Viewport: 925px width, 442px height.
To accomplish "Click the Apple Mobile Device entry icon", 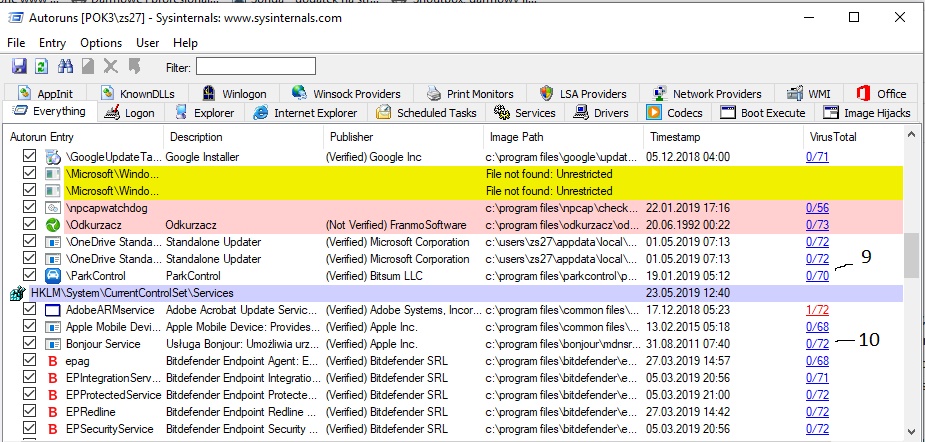I will coord(53,327).
